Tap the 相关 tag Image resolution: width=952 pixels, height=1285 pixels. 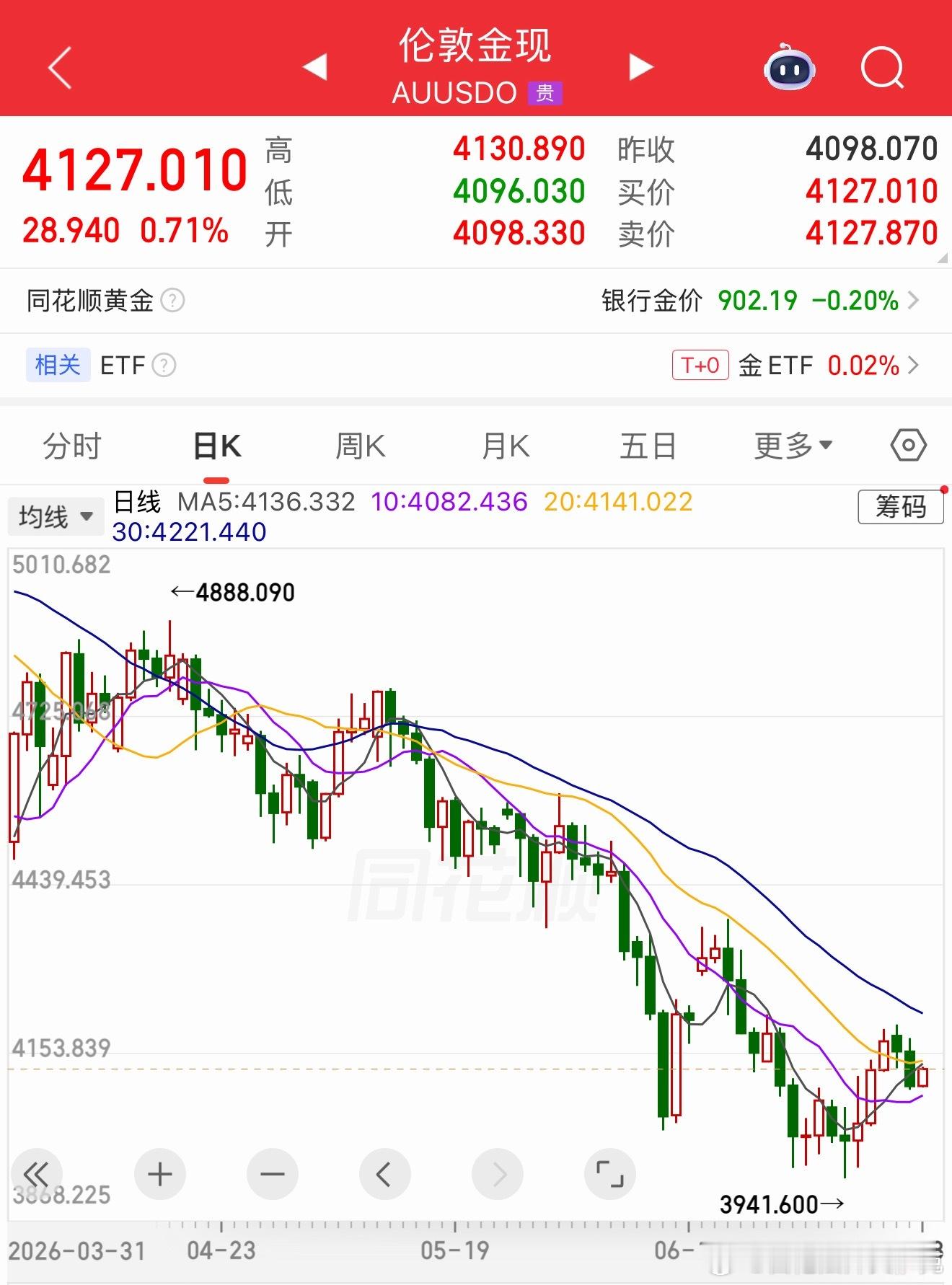pos(58,365)
